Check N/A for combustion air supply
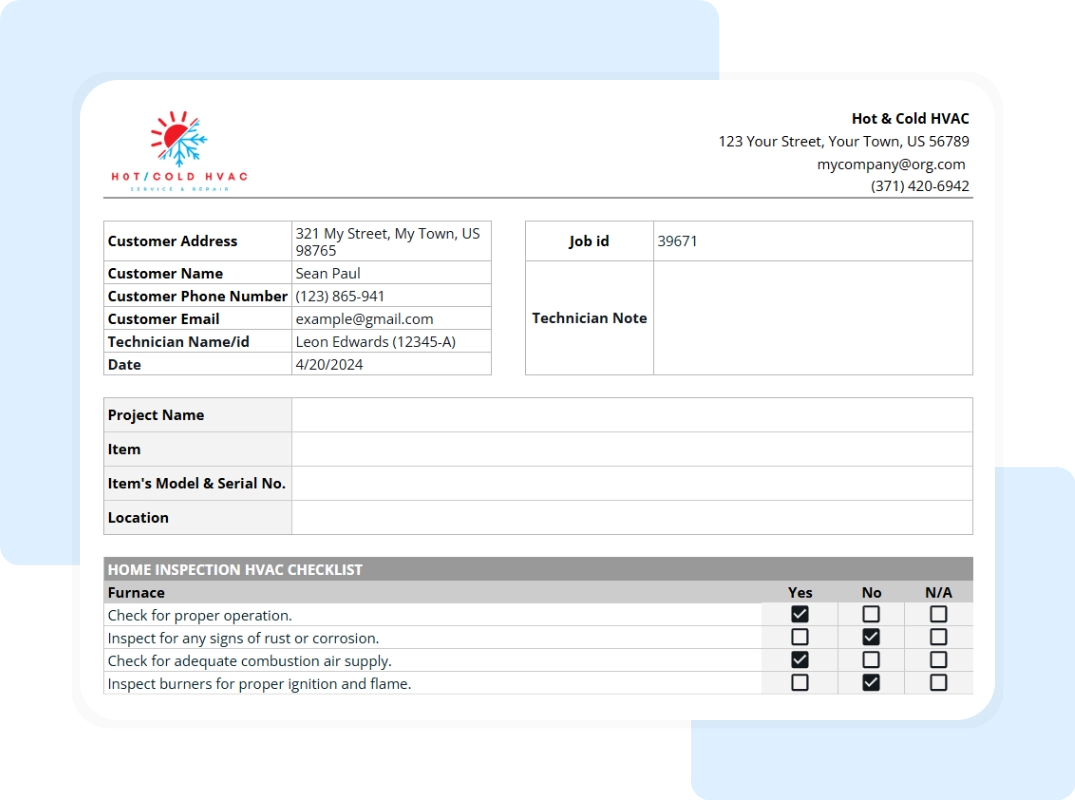Image resolution: width=1075 pixels, height=800 pixels. coord(937,660)
